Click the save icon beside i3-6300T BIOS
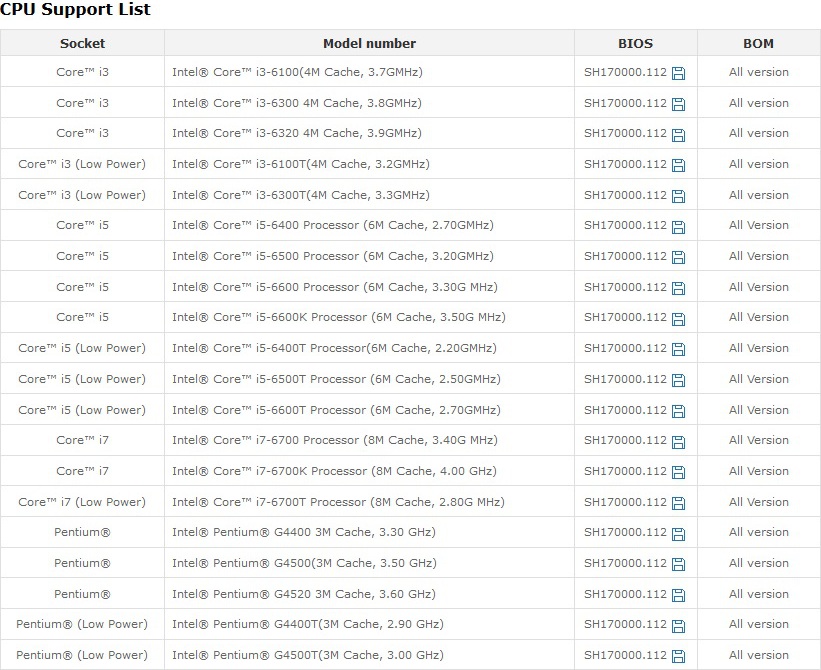The width and height of the screenshot is (821, 670). tap(678, 196)
